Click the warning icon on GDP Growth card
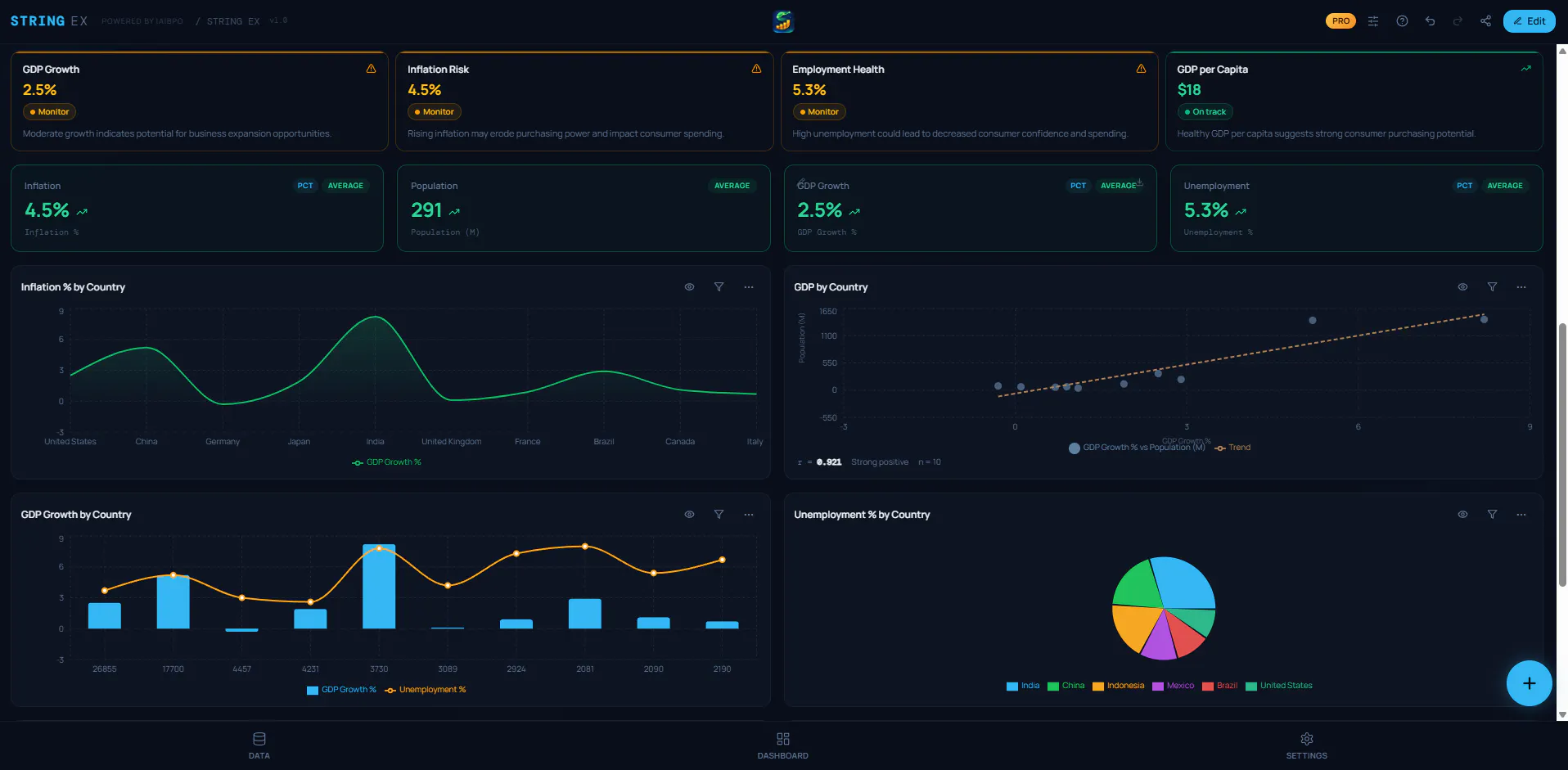This screenshot has height=770, width=1568. click(371, 69)
